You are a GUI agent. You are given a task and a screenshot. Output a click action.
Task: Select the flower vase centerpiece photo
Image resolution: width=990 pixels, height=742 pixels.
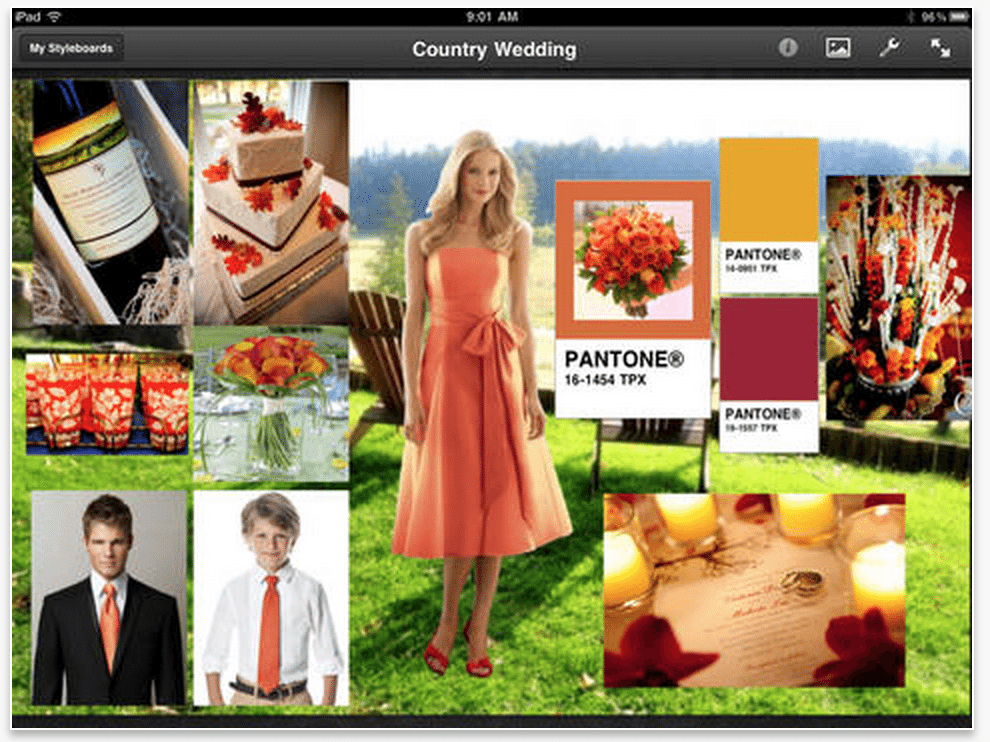270,405
